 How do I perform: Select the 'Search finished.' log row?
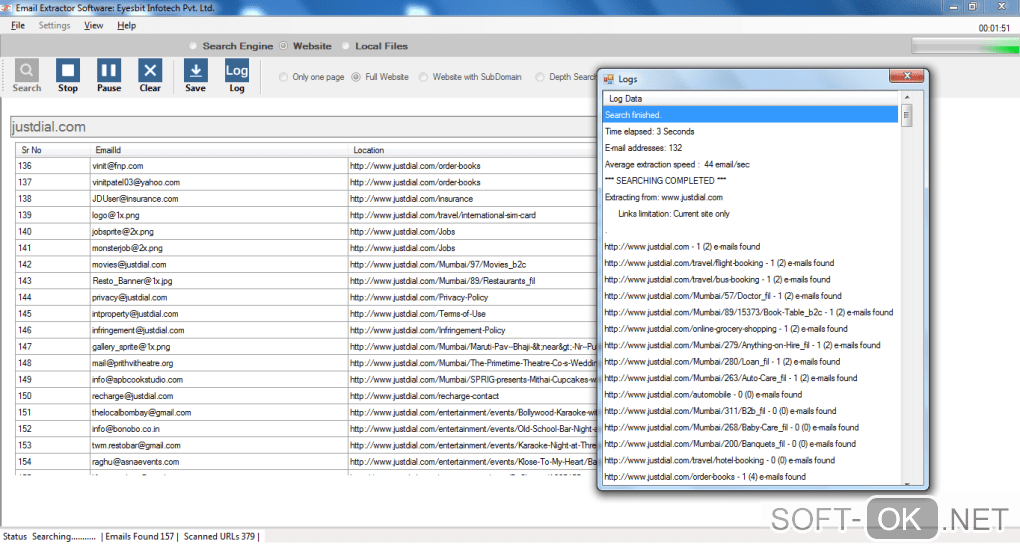[751, 115]
